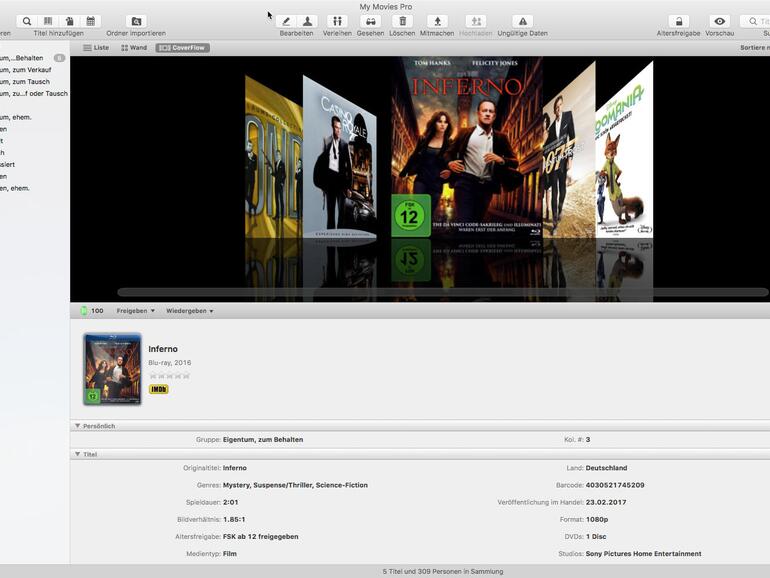Toggle the Vorschau eye preview
The image size is (770, 578).
point(719,21)
